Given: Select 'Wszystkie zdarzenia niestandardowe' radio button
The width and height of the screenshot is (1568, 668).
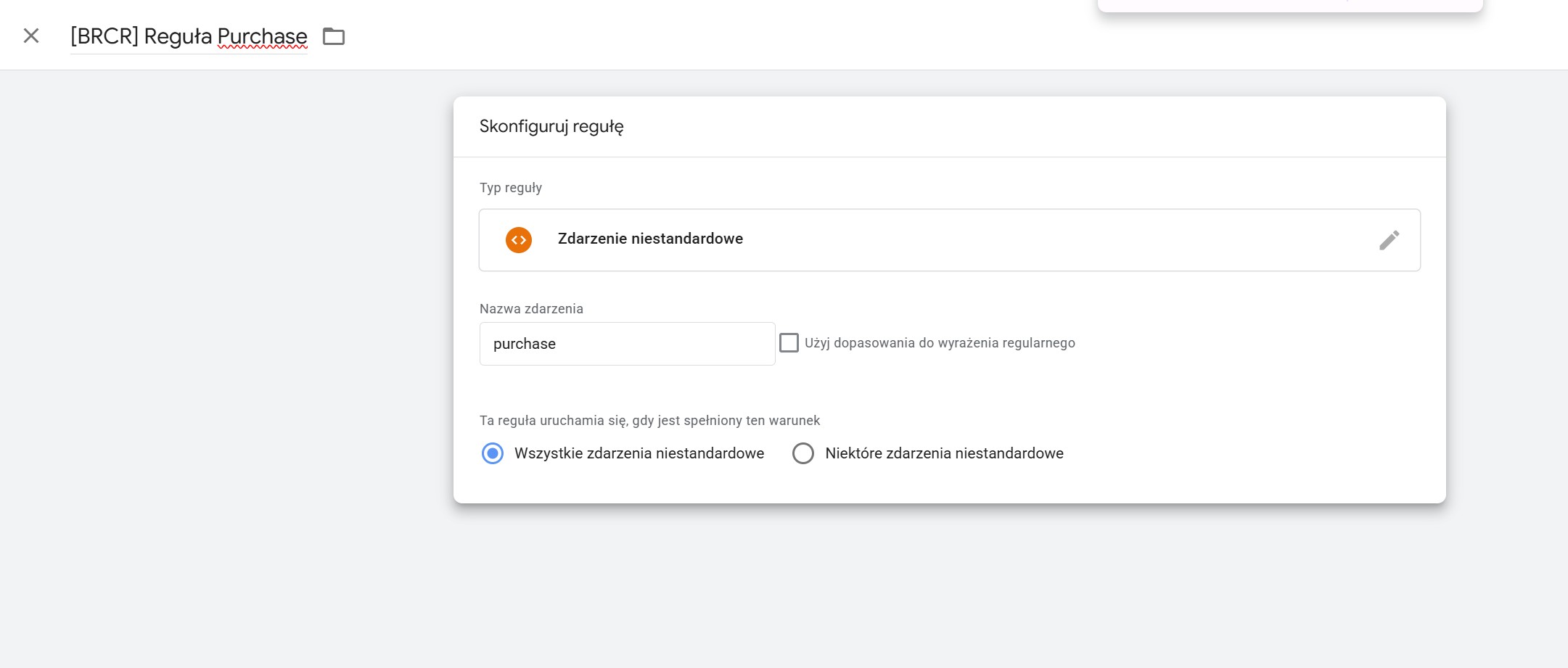Looking at the screenshot, I should coord(493,453).
